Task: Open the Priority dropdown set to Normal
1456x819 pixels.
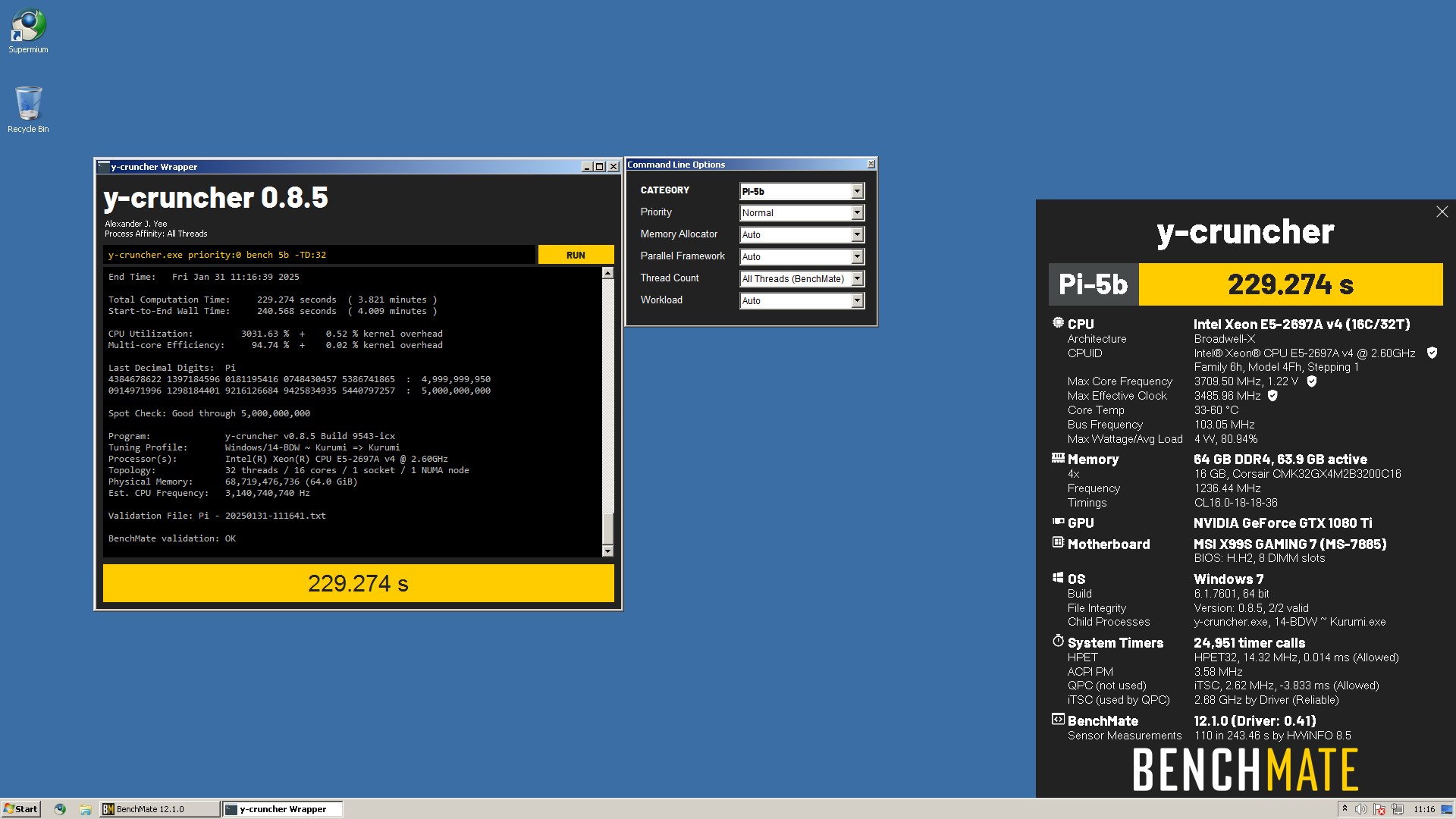Action: (802, 213)
